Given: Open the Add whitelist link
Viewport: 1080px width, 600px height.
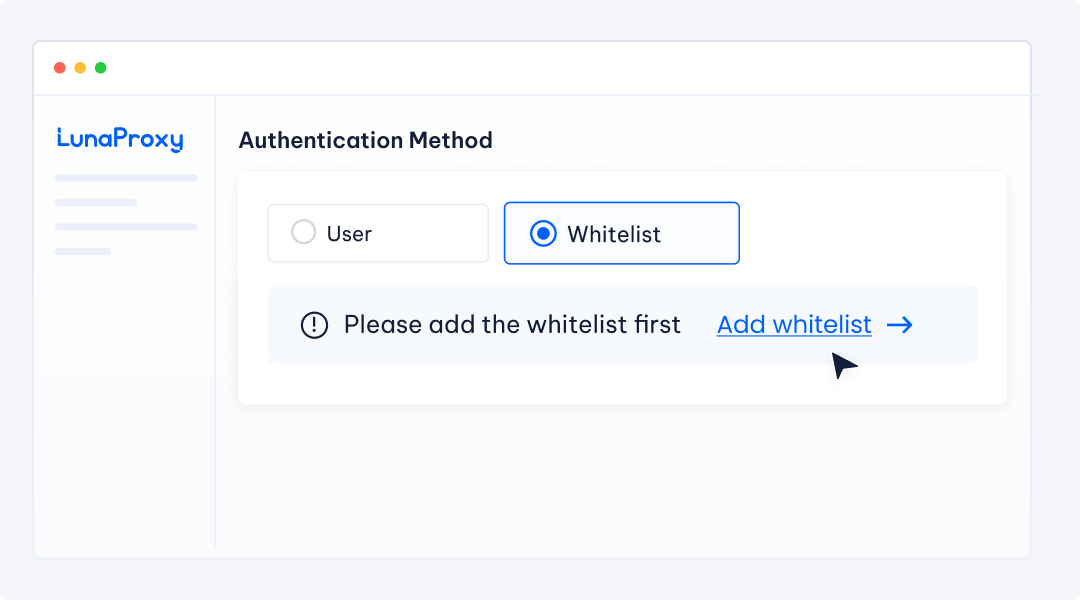Looking at the screenshot, I should [794, 325].
